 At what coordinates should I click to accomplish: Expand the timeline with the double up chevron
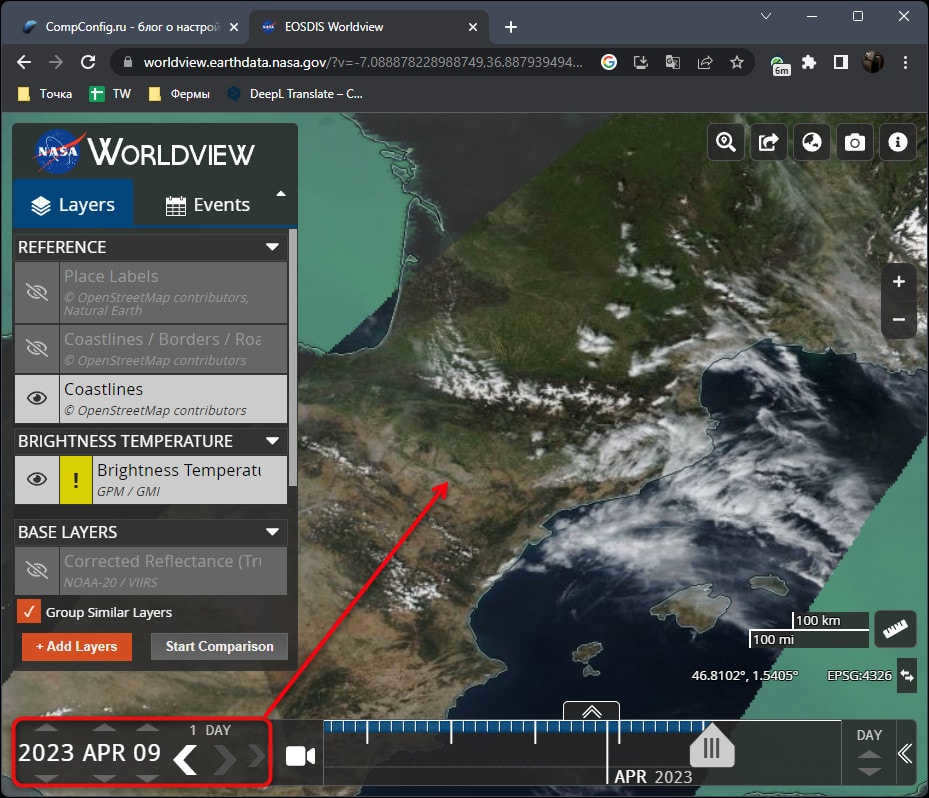[x=591, y=711]
